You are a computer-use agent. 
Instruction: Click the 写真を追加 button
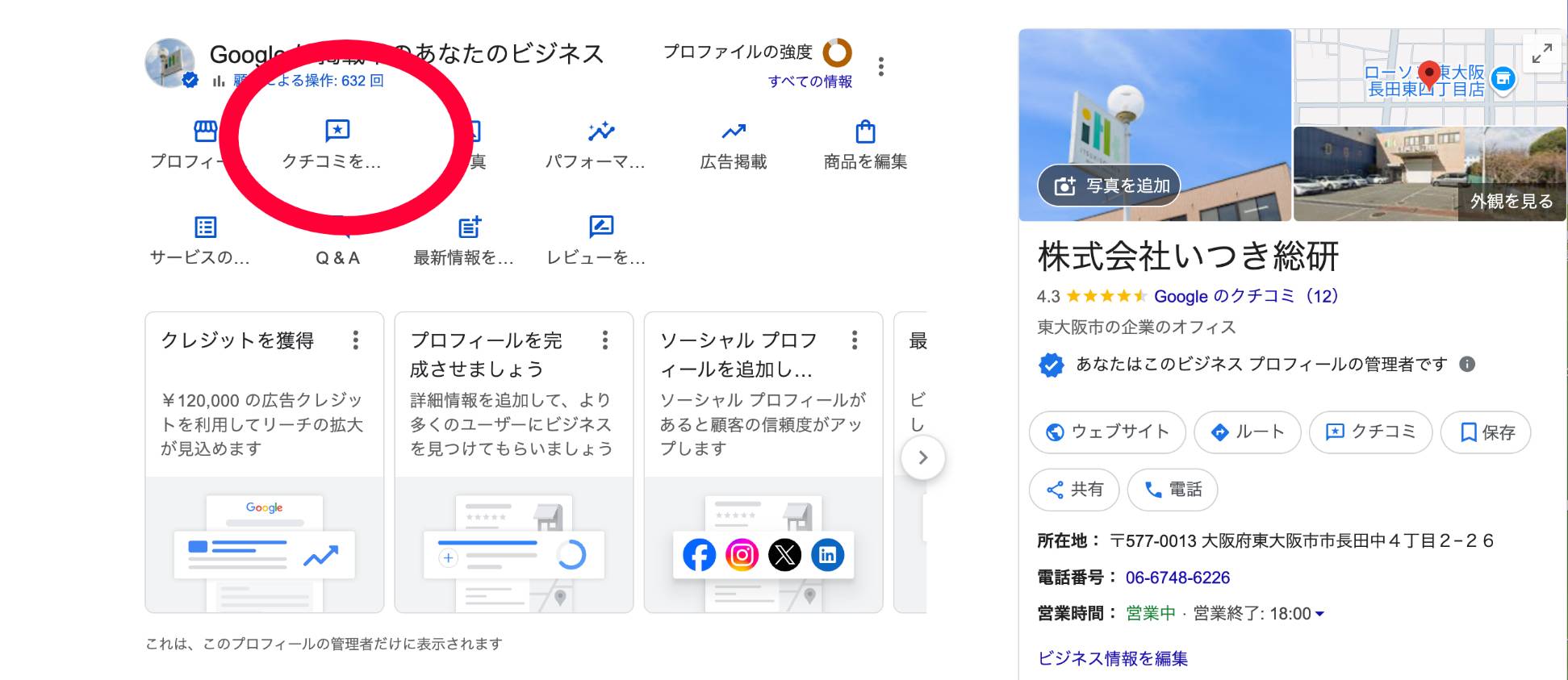[x=1110, y=186]
